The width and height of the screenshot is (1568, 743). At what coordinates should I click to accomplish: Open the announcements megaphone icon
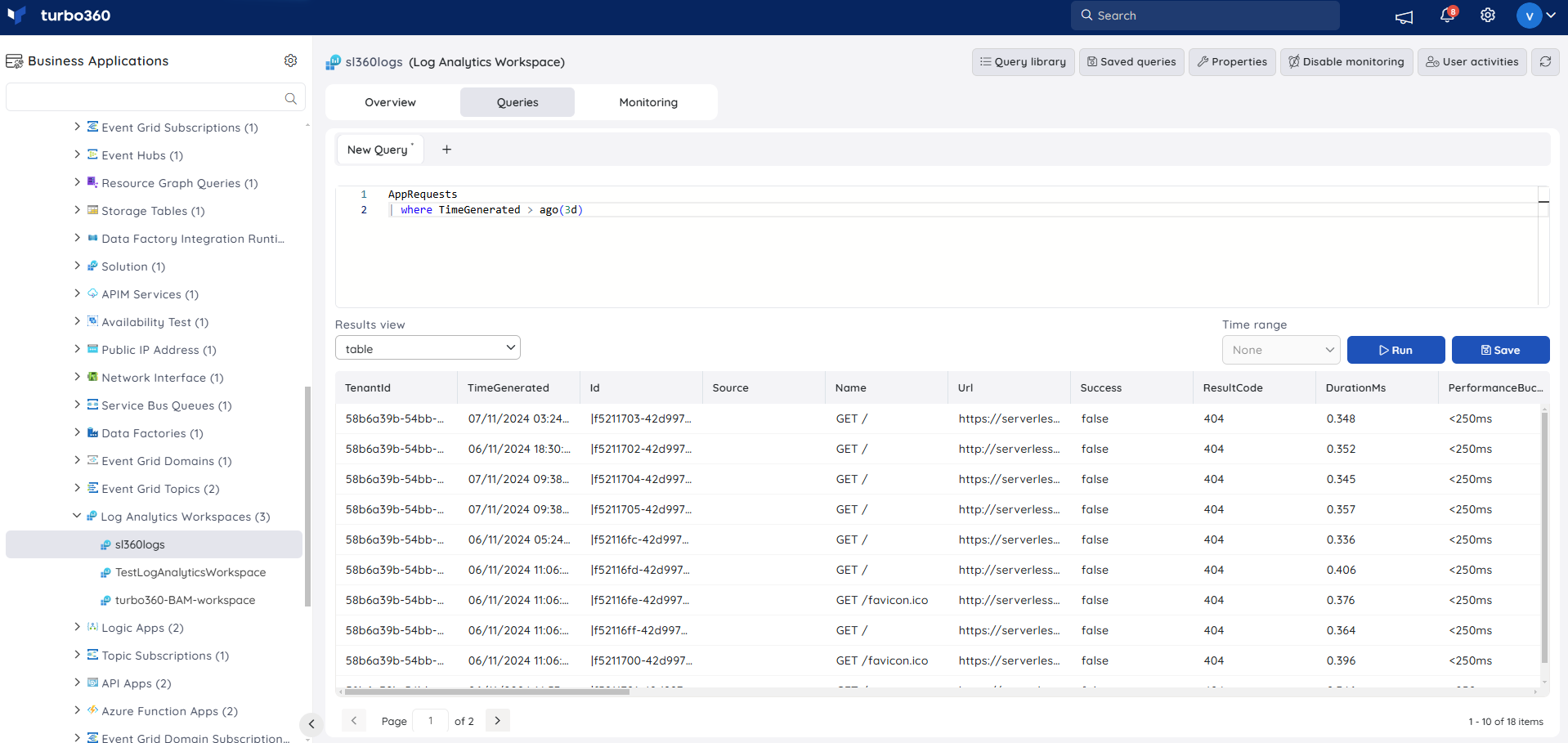pos(1404,16)
